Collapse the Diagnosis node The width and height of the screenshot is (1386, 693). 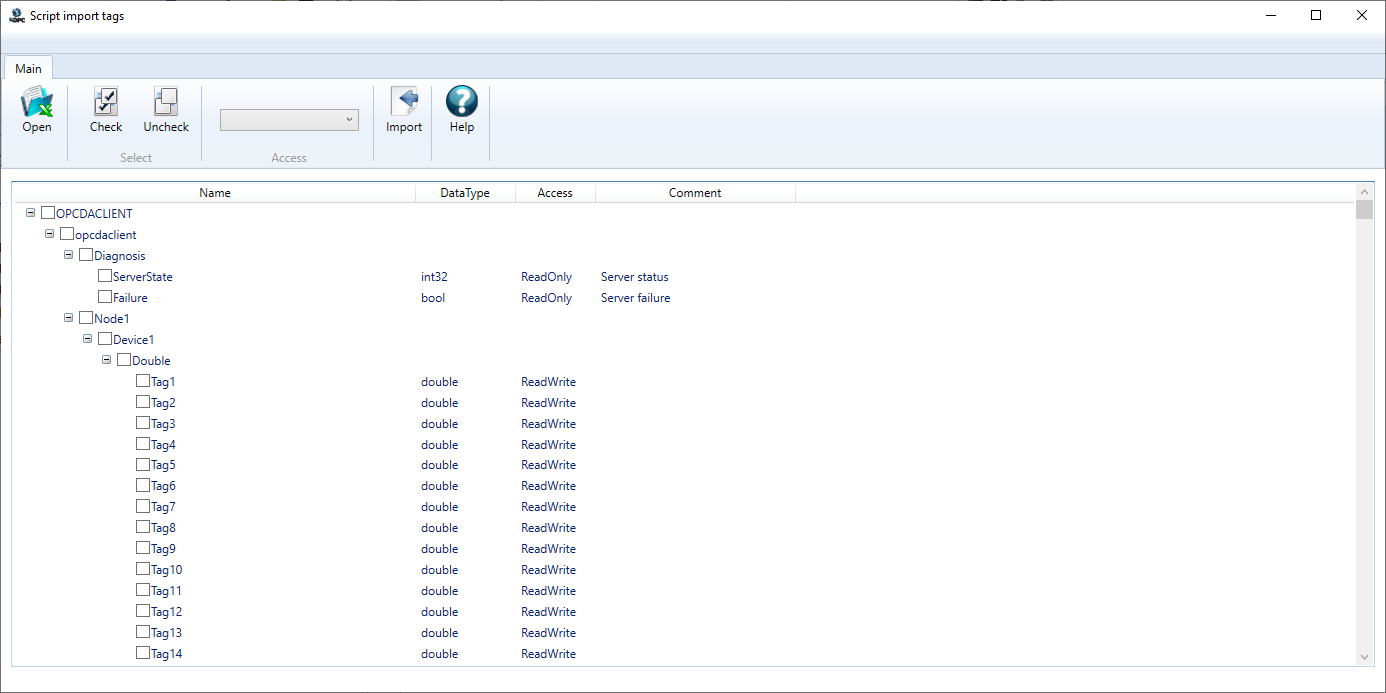[x=69, y=255]
